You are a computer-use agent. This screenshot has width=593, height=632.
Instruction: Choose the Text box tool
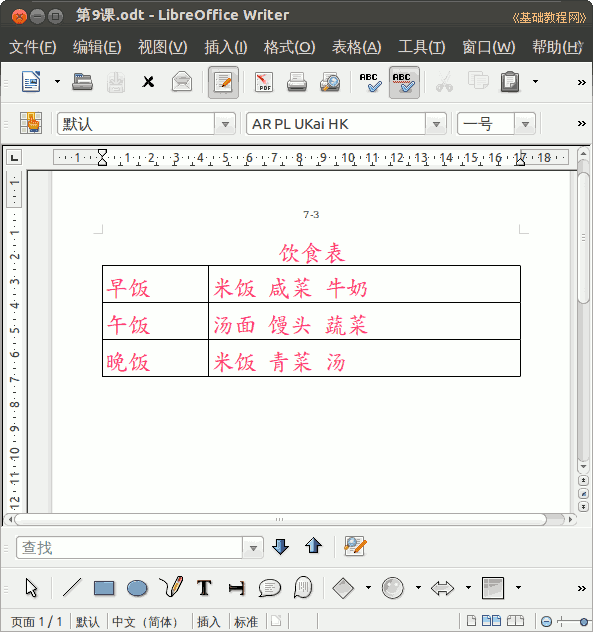[204, 588]
